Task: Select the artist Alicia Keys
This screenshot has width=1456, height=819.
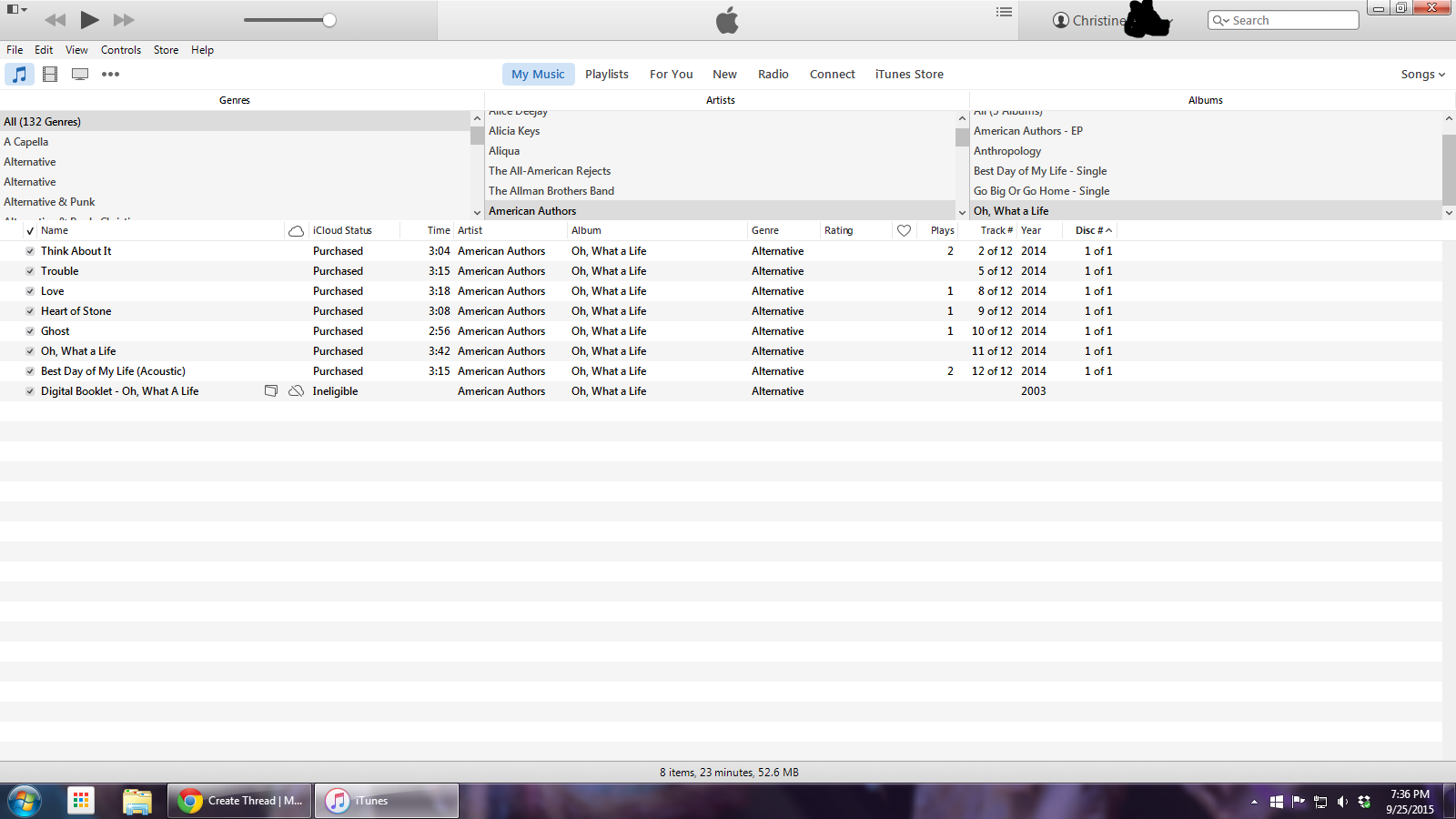Action: pyautogui.click(x=720, y=131)
